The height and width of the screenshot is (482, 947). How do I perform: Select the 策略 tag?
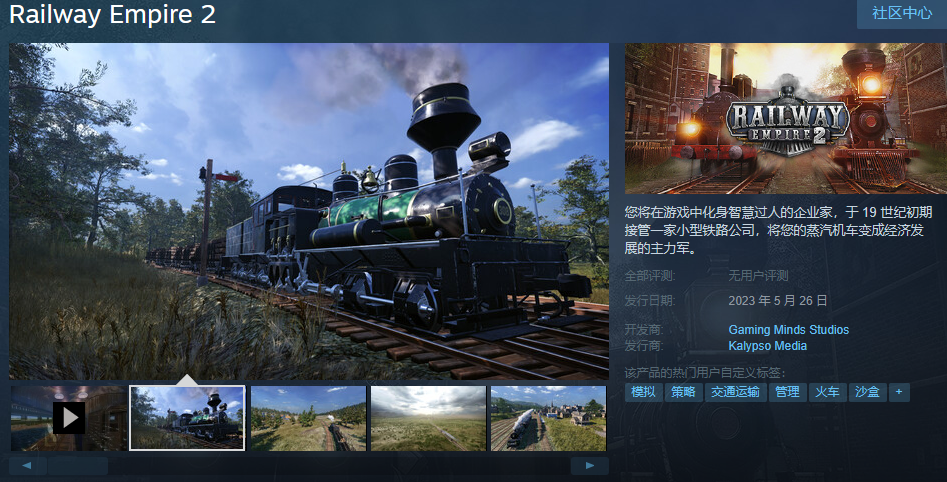click(x=683, y=392)
